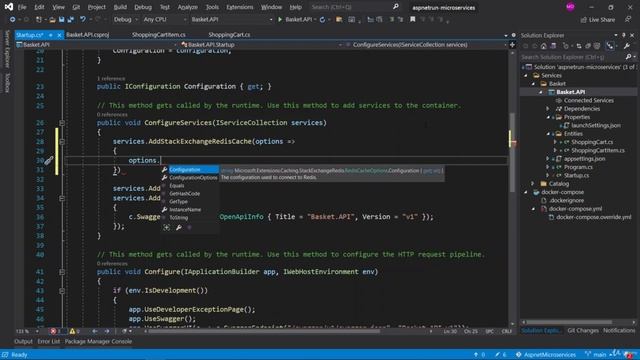The height and width of the screenshot is (360, 640).
Task: Collapse the Services folder
Action: [526, 76]
